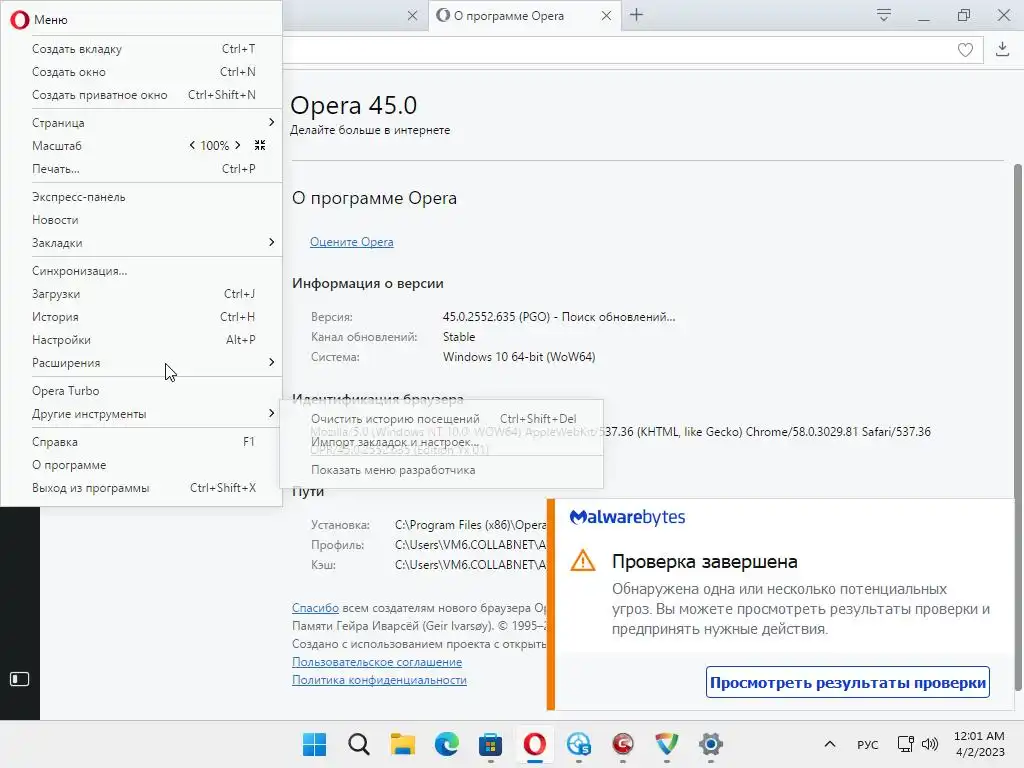Open 'Экспресс-панель' from the menu
Image resolution: width=1024 pixels, height=768 pixels.
coord(142,197)
